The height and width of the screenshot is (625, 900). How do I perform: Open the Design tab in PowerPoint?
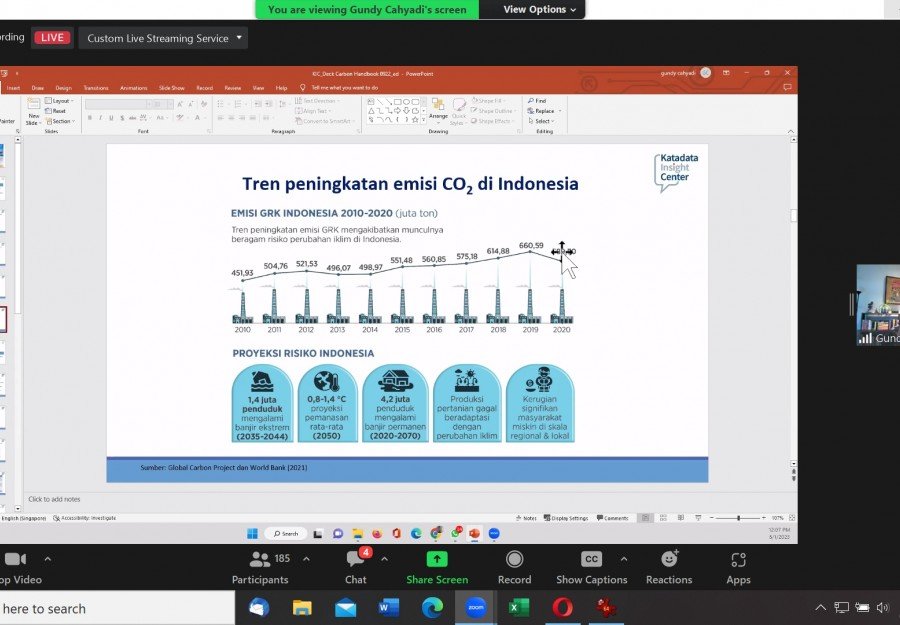click(x=63, y=88)
